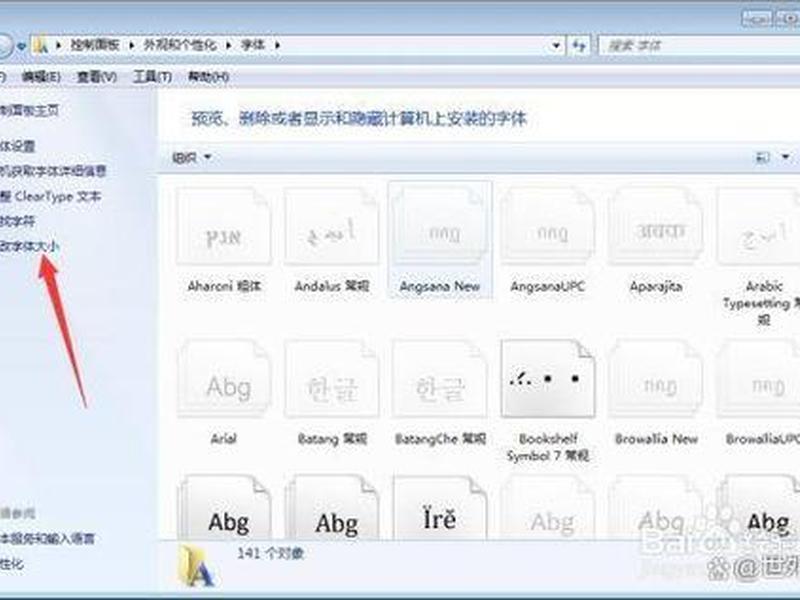This screenshot has width=800, height=600.
Task: Select the BatangChe 常规 font
Action: pyautogui.click(x=440, y=393)
